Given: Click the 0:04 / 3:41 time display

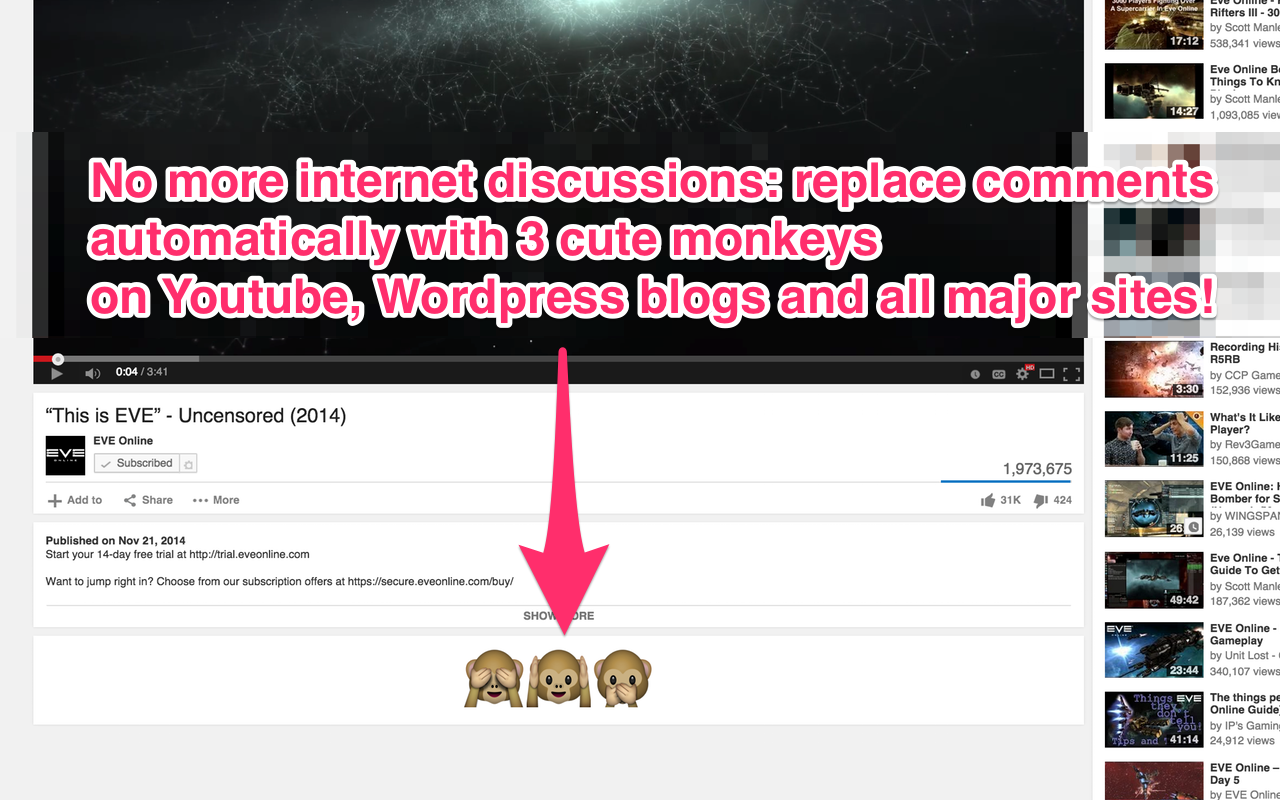Looking at the screenshot, I should click(142, 372).
